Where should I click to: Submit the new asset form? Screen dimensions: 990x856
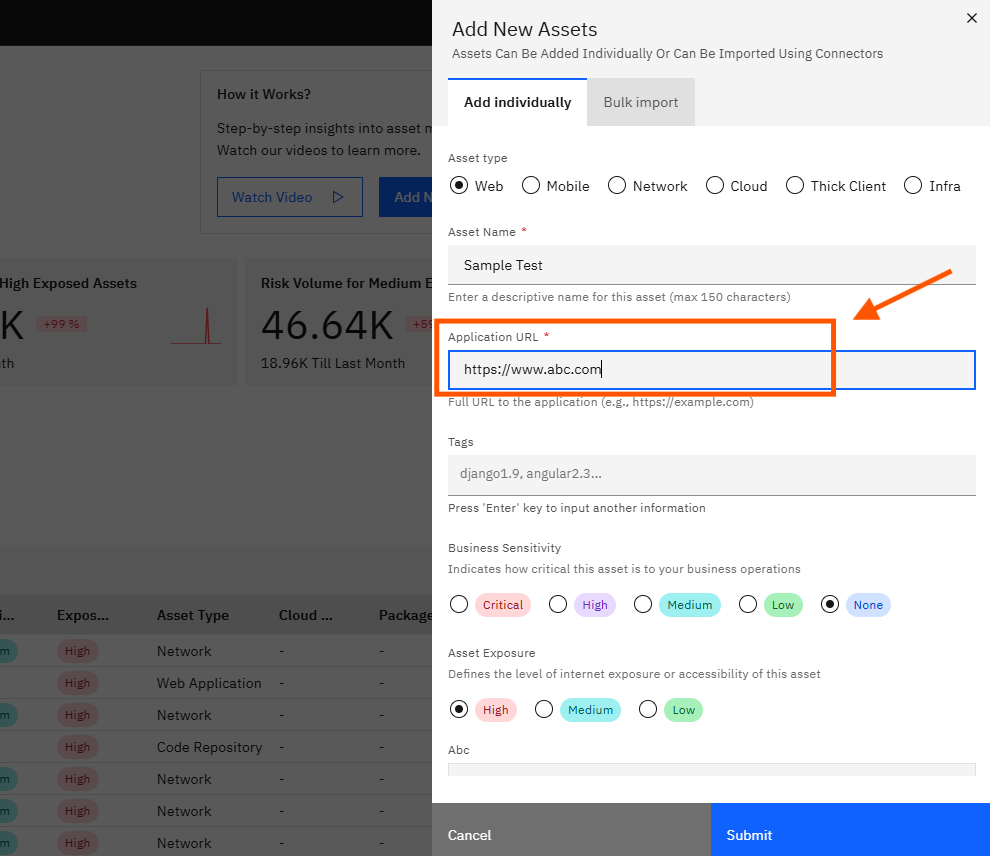click(x=850, y=829)
